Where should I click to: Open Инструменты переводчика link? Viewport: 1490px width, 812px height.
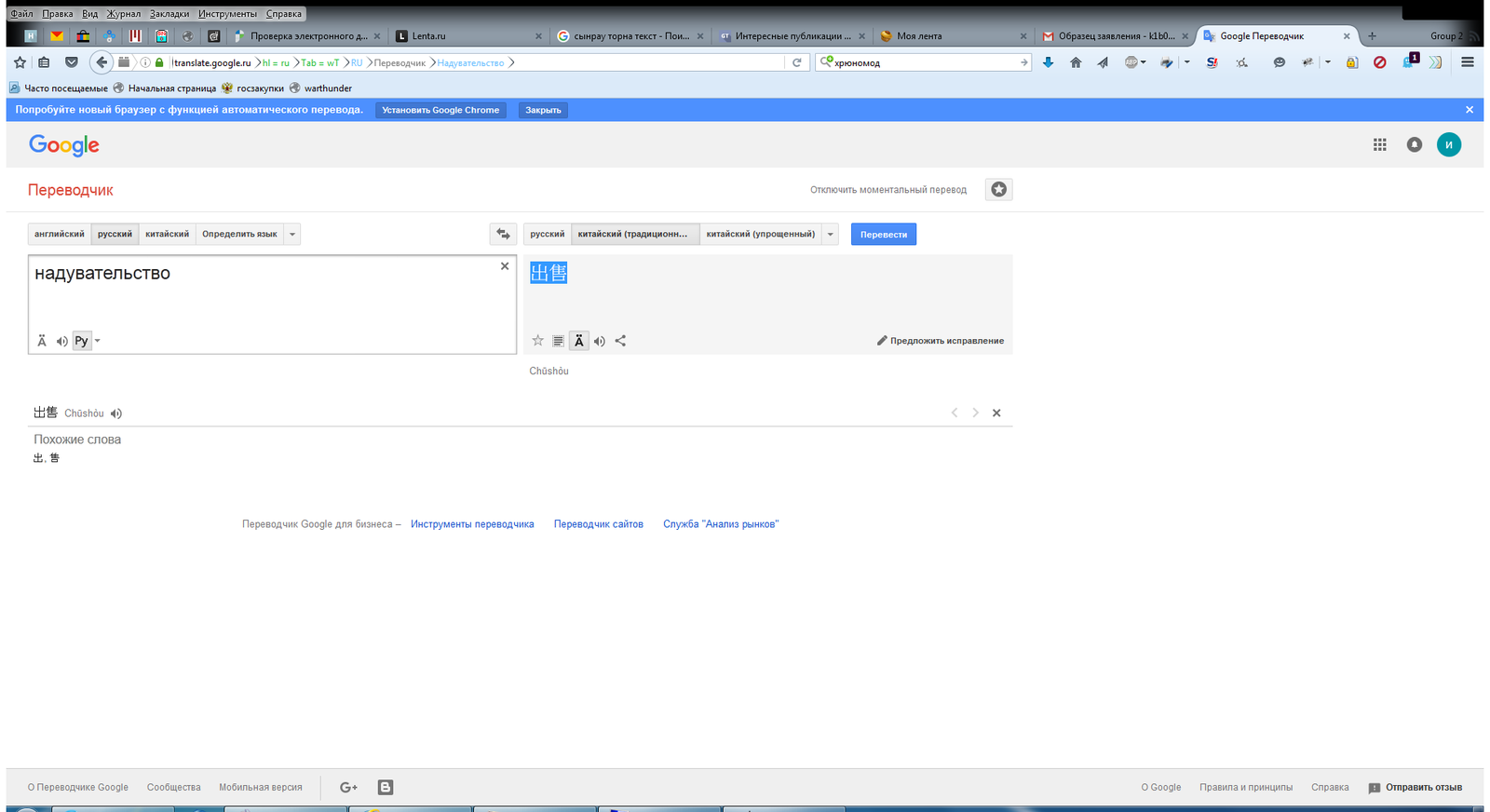tap(472, 524)
